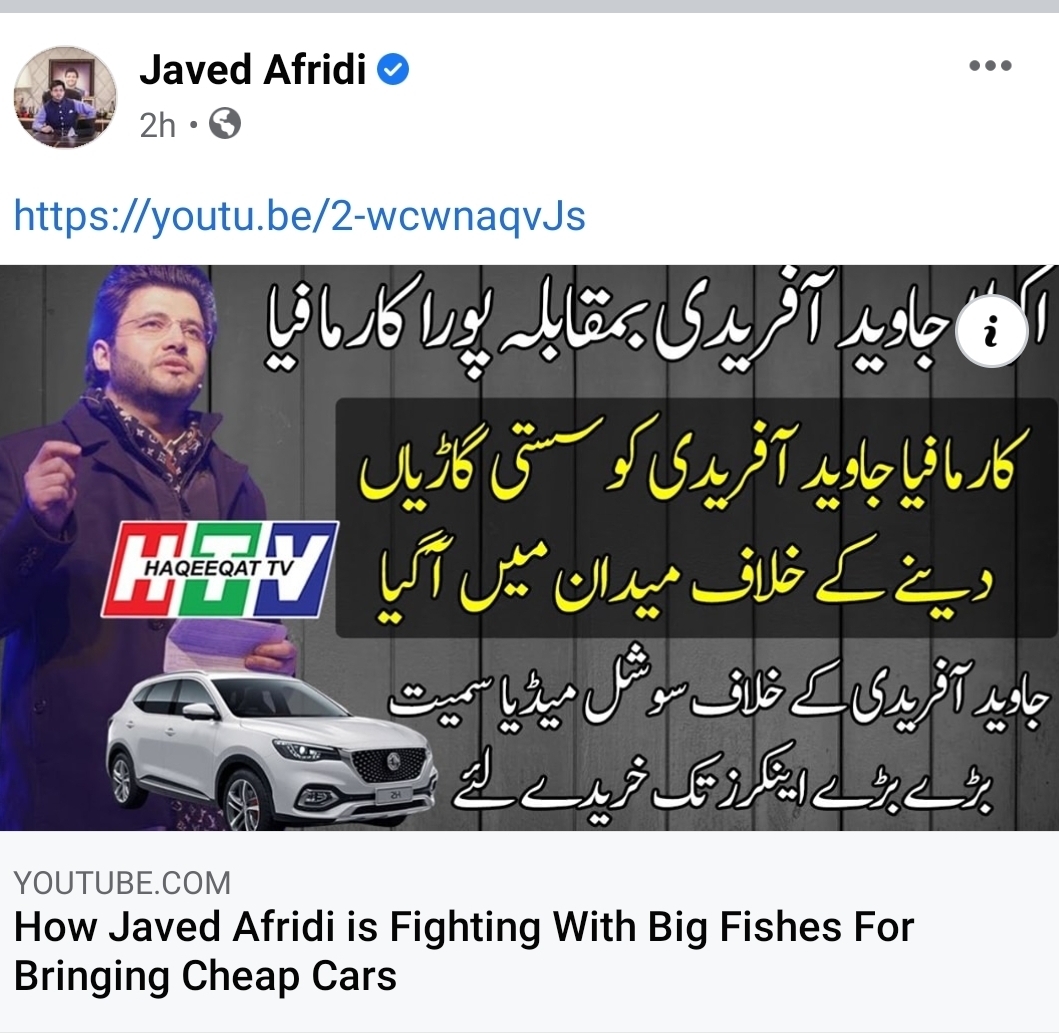Click the Javed Afridi profile name
The height and width of the screenshot is (1033, 1059).
click(x=253, y=70)
